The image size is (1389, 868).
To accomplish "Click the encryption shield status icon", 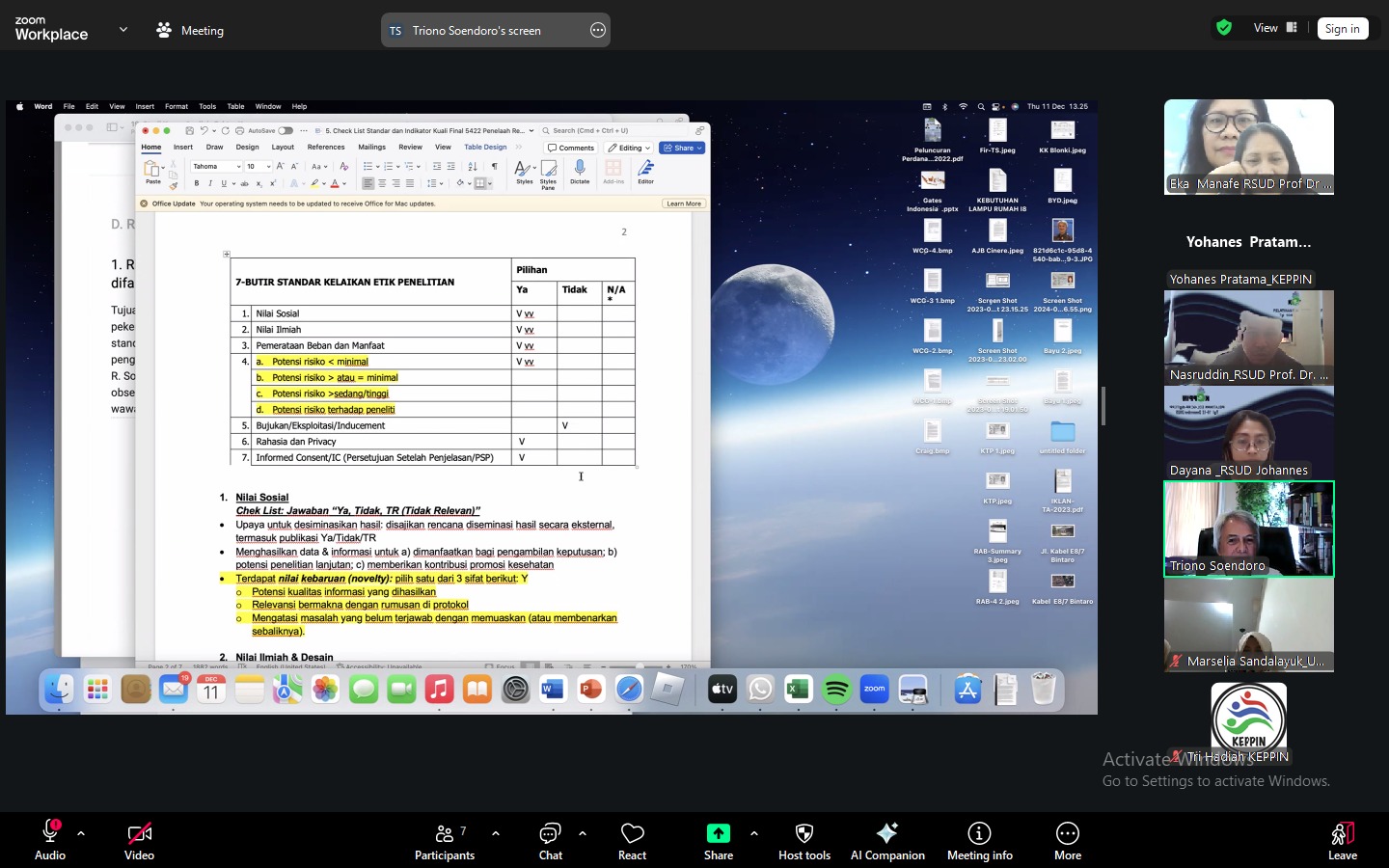I will tap(1224, 28).
